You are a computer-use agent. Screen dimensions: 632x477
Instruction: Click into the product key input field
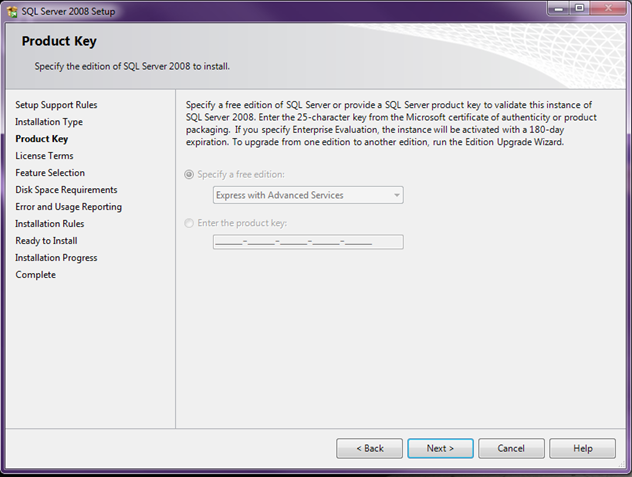pyautogui.click(x=308, y=242)
